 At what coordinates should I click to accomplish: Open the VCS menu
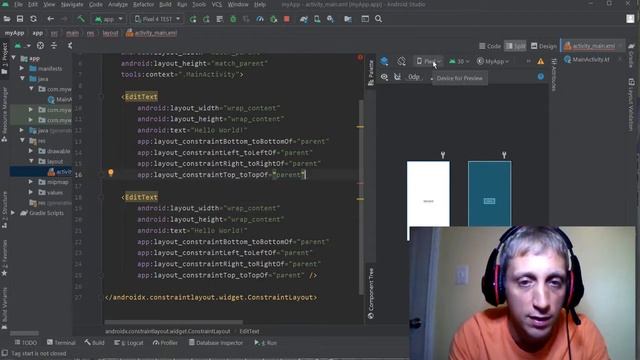(x=217, y=4)
